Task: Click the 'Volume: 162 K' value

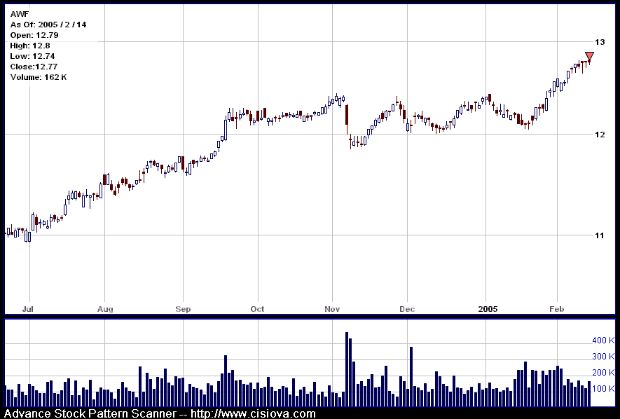Action: (38, 77)
